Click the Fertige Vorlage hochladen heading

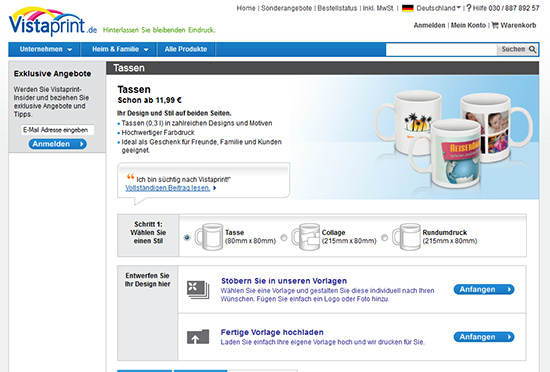pos(272,332)
